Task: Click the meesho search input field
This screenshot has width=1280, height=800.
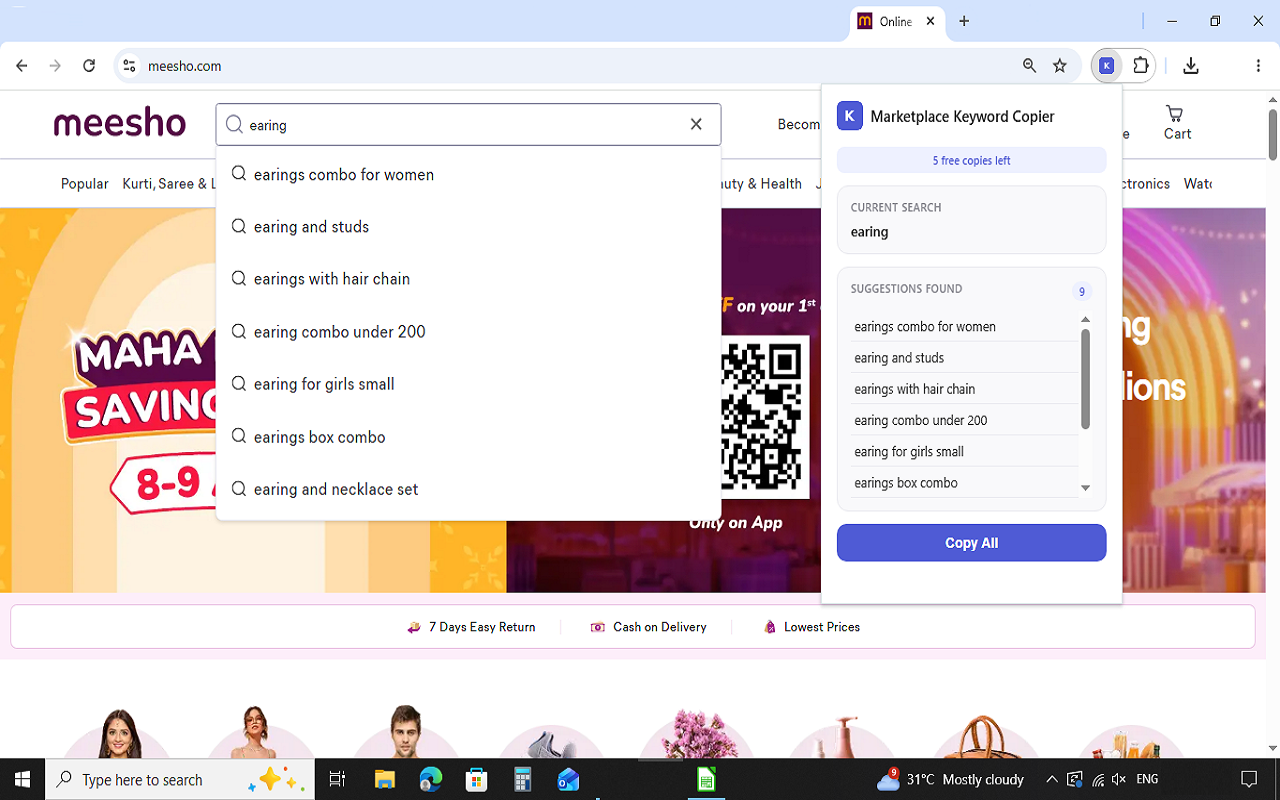Action: 468,125
